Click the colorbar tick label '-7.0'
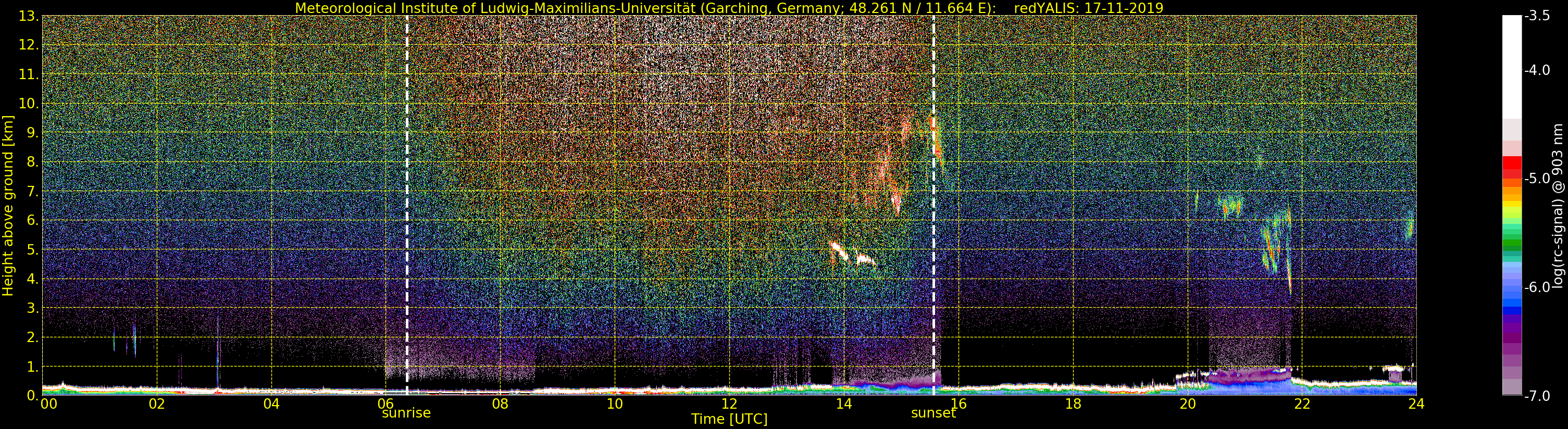The width and height of the screenshot is (1568, 429). 1537,396
